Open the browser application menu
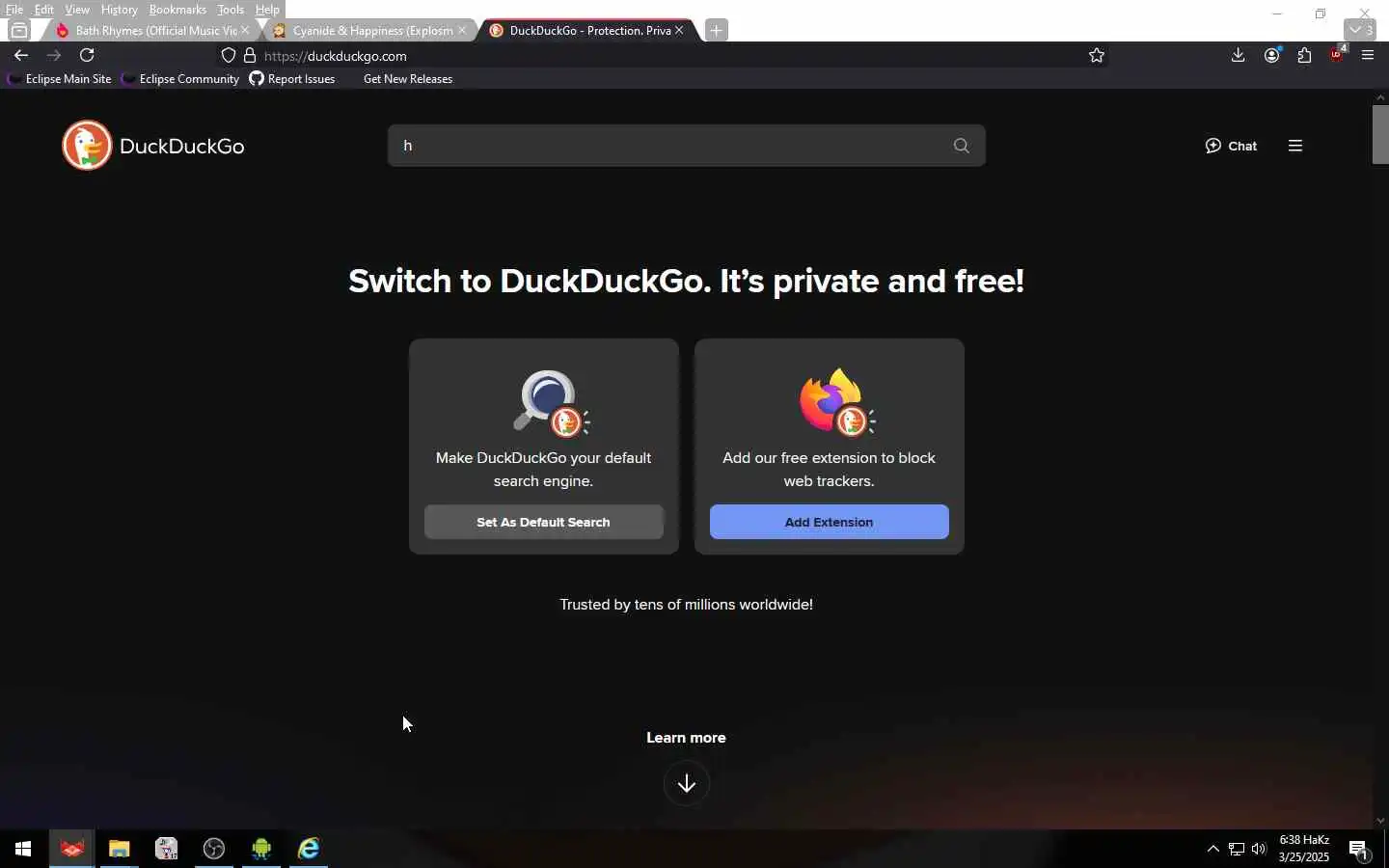Image resolution: width=1389 pixels, height=868 pixels. pos(1368,55)
